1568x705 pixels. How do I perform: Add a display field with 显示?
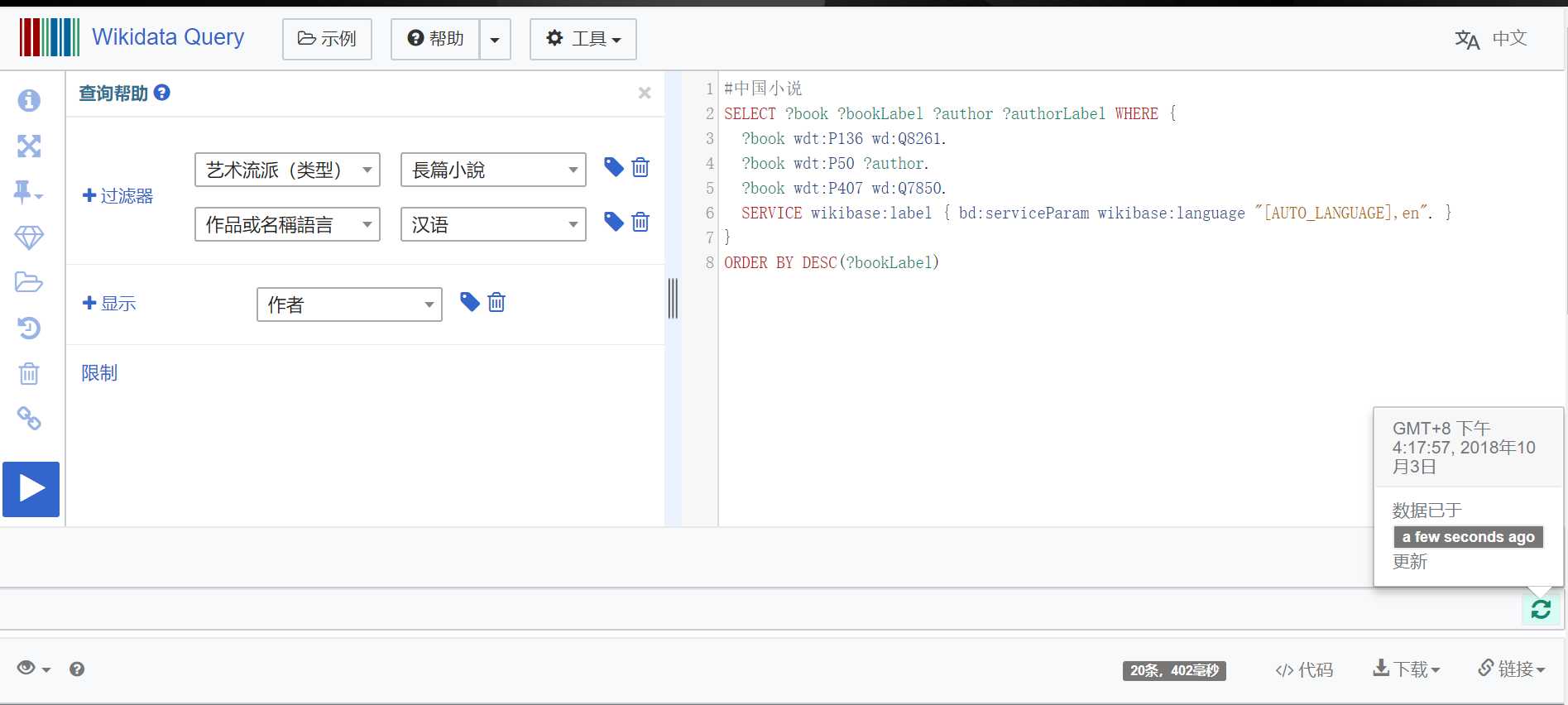pos(108,304)
